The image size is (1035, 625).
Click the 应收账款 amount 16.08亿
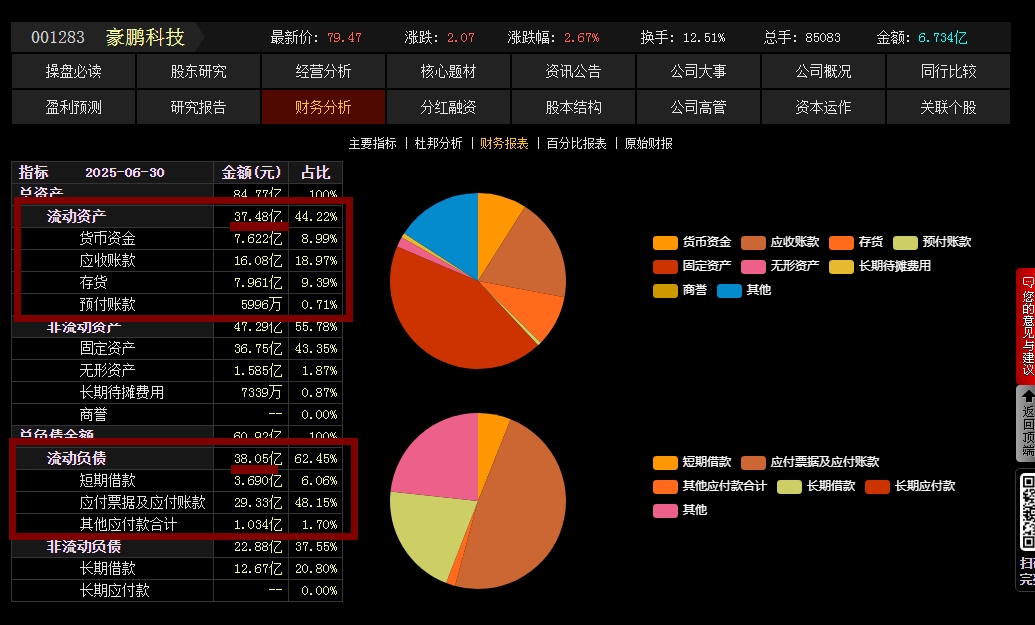coord(257,261)
